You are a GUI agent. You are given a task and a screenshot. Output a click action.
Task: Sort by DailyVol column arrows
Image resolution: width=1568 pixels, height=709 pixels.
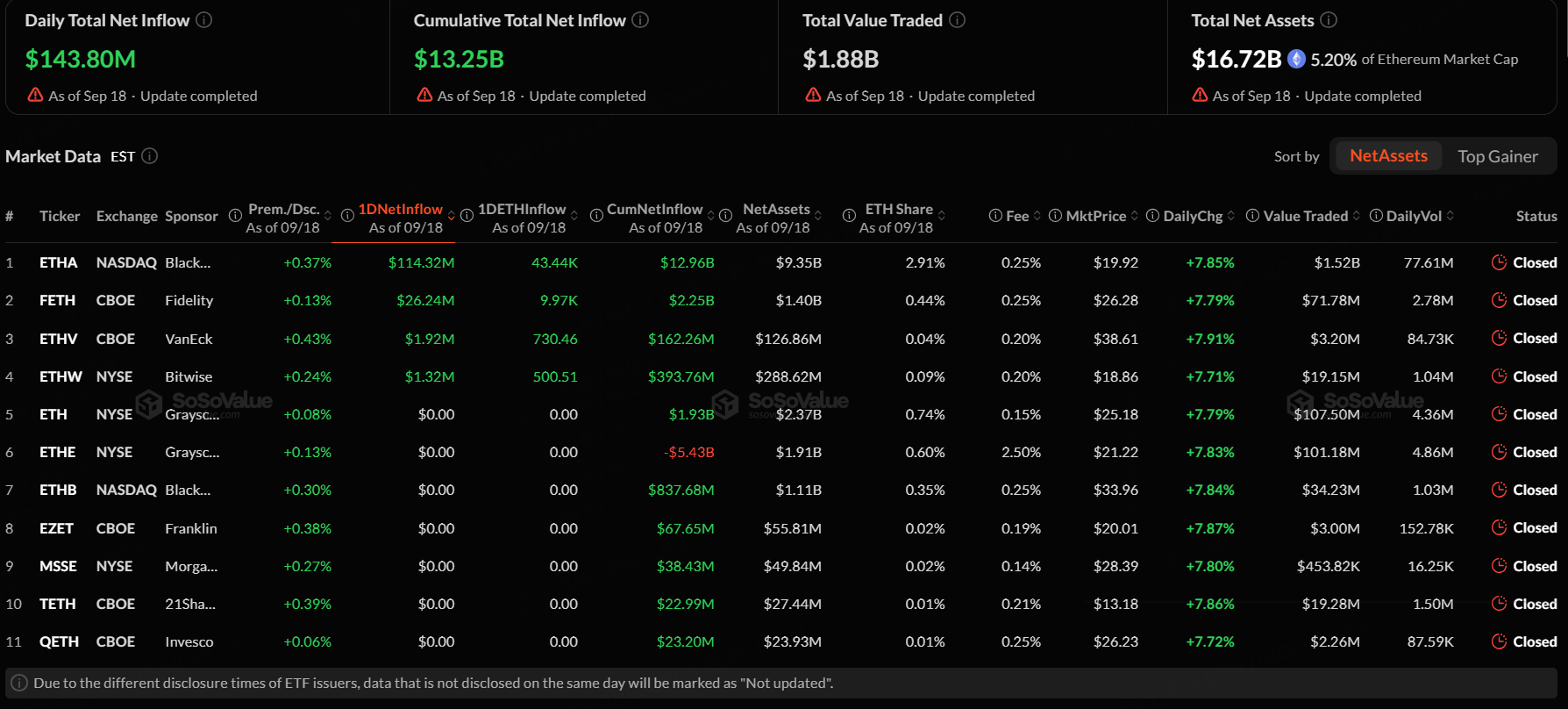[1450, 216]
